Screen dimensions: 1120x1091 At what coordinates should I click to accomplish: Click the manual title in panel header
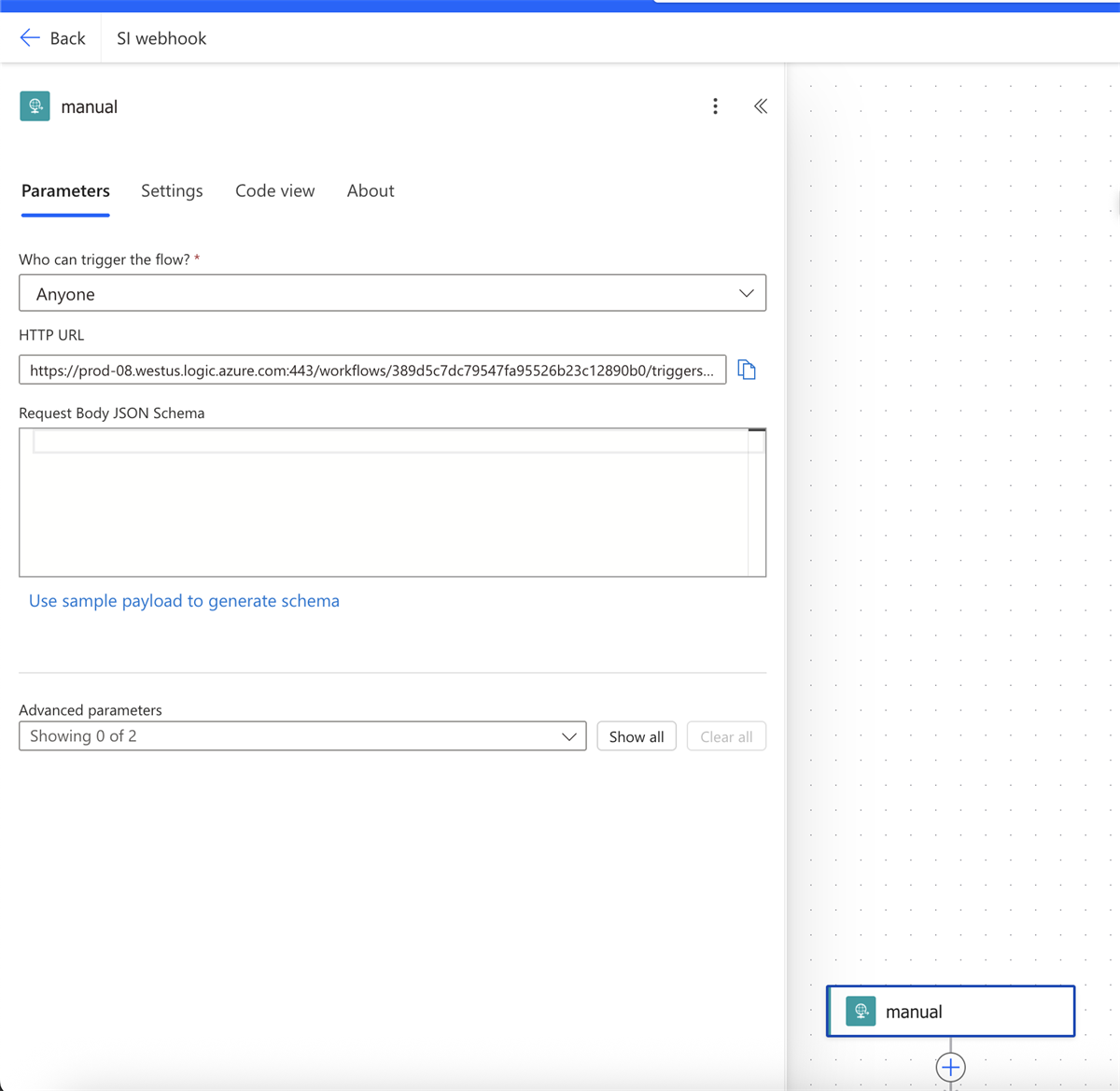[x=90, y=106]
